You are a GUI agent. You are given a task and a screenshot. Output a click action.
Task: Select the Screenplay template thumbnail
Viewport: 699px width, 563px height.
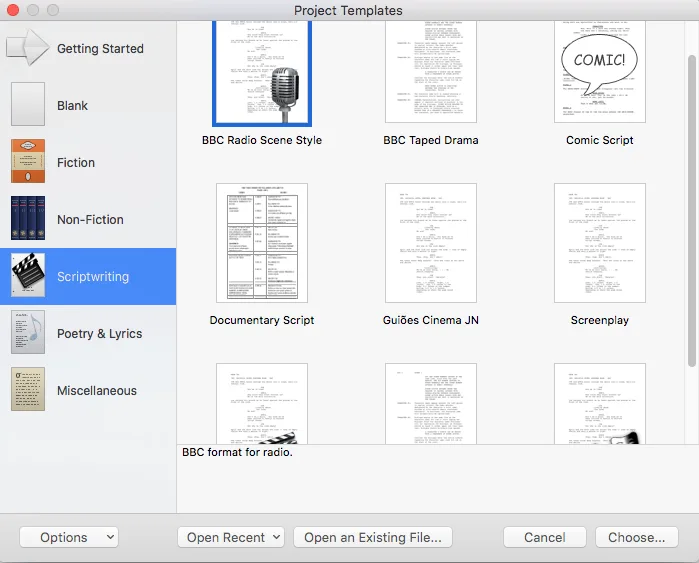coord(600,243)
